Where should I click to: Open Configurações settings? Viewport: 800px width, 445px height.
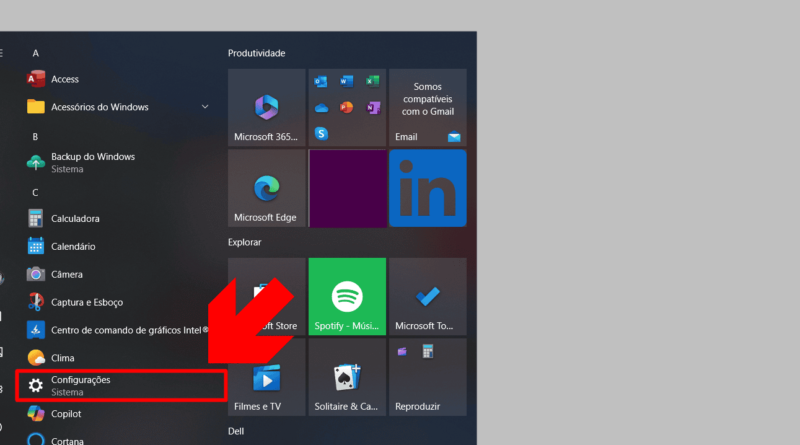[121, 386]
